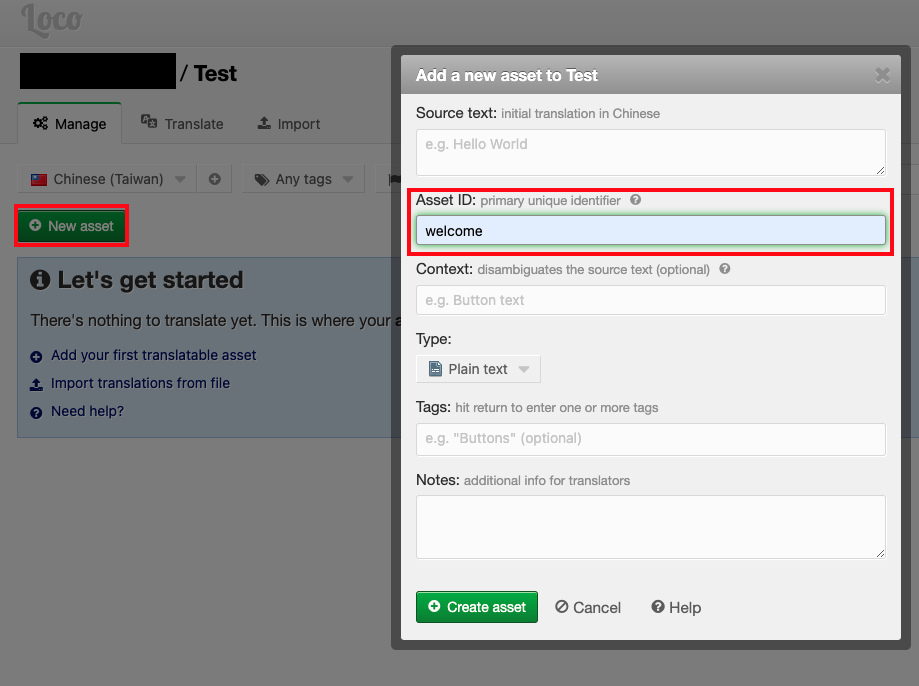Click inside the Notes text area

click(650, 526)
